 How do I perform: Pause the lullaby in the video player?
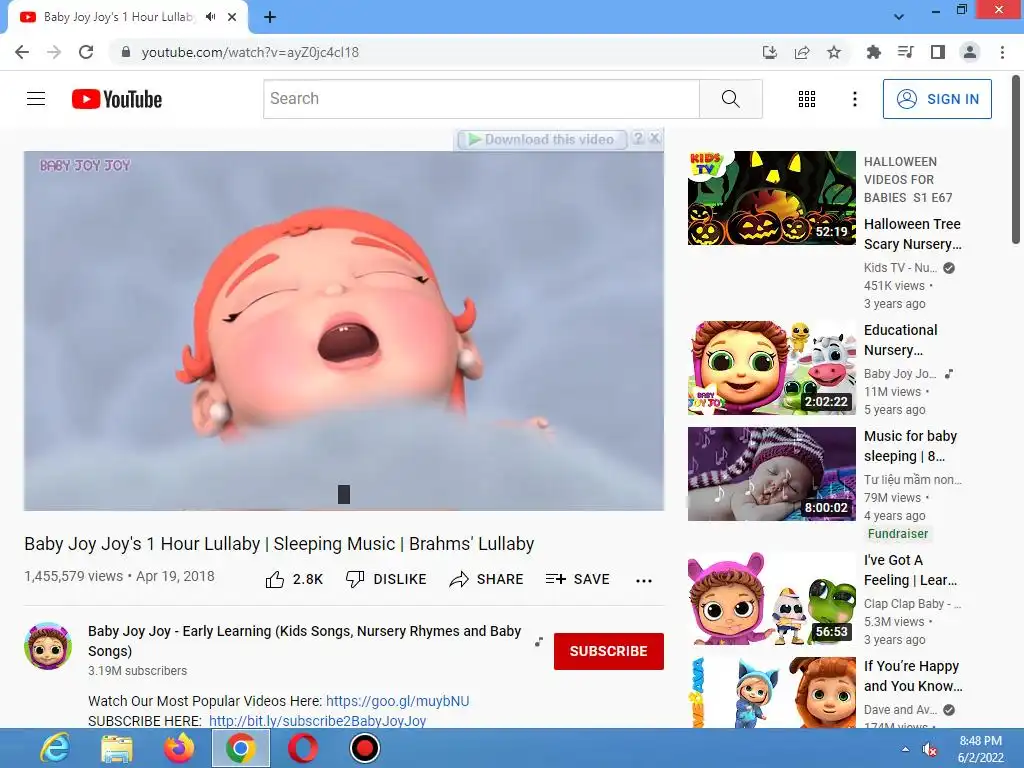click(344, 330)
